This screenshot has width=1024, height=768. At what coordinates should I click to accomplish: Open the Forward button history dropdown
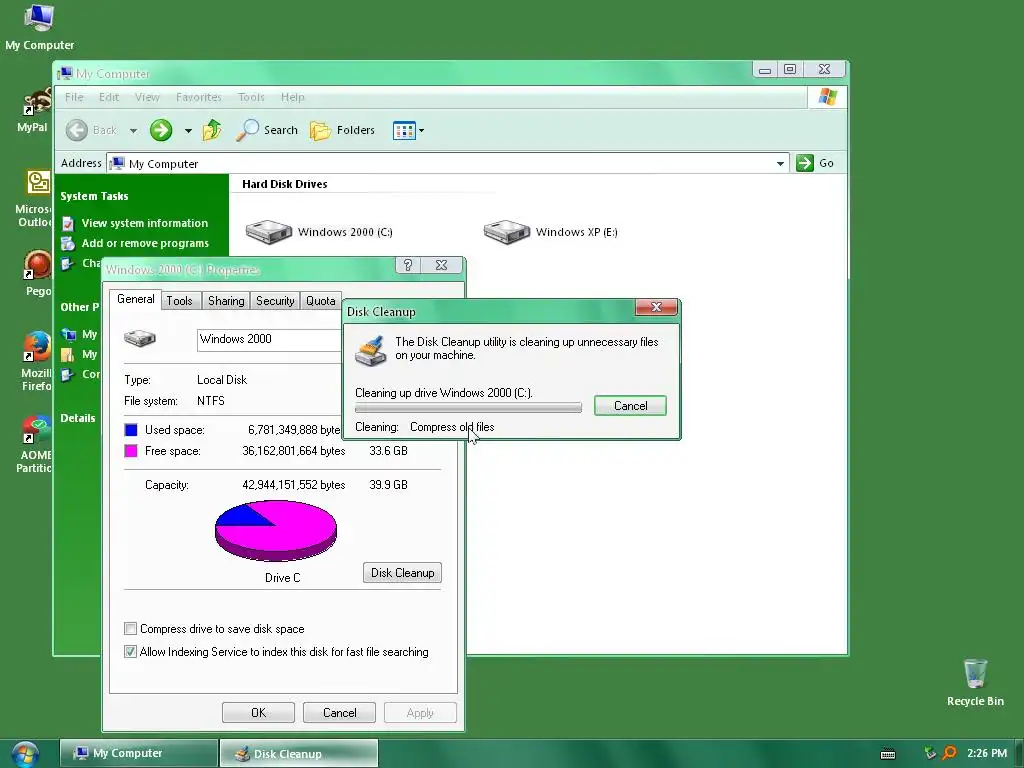click(188, 131)
